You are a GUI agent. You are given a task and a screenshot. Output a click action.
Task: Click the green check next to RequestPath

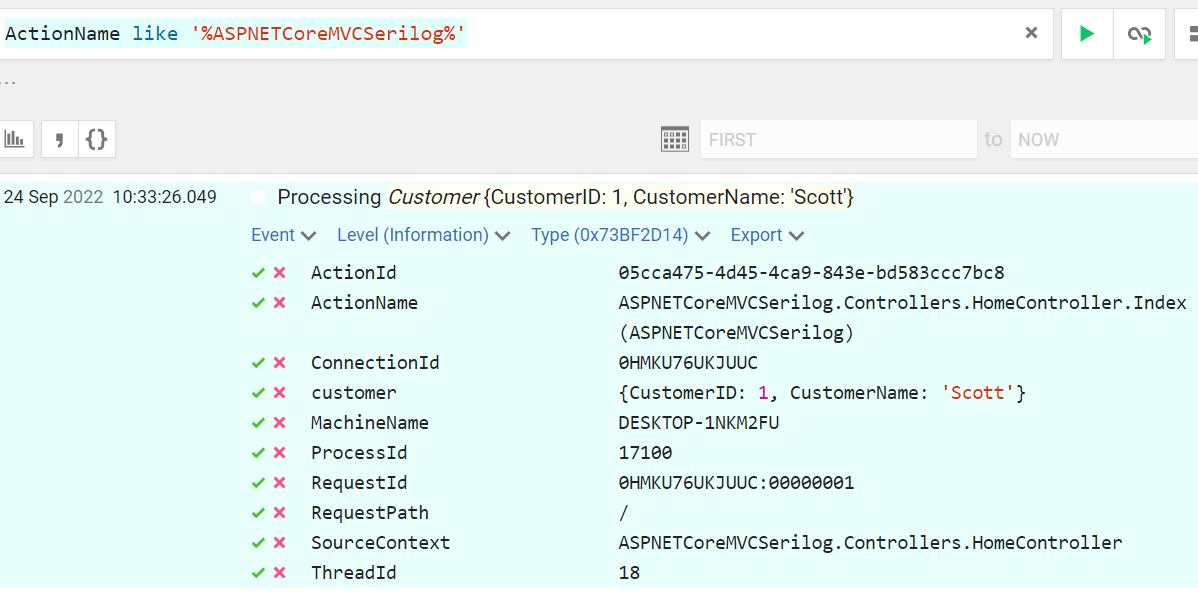(x=258, y=513)
